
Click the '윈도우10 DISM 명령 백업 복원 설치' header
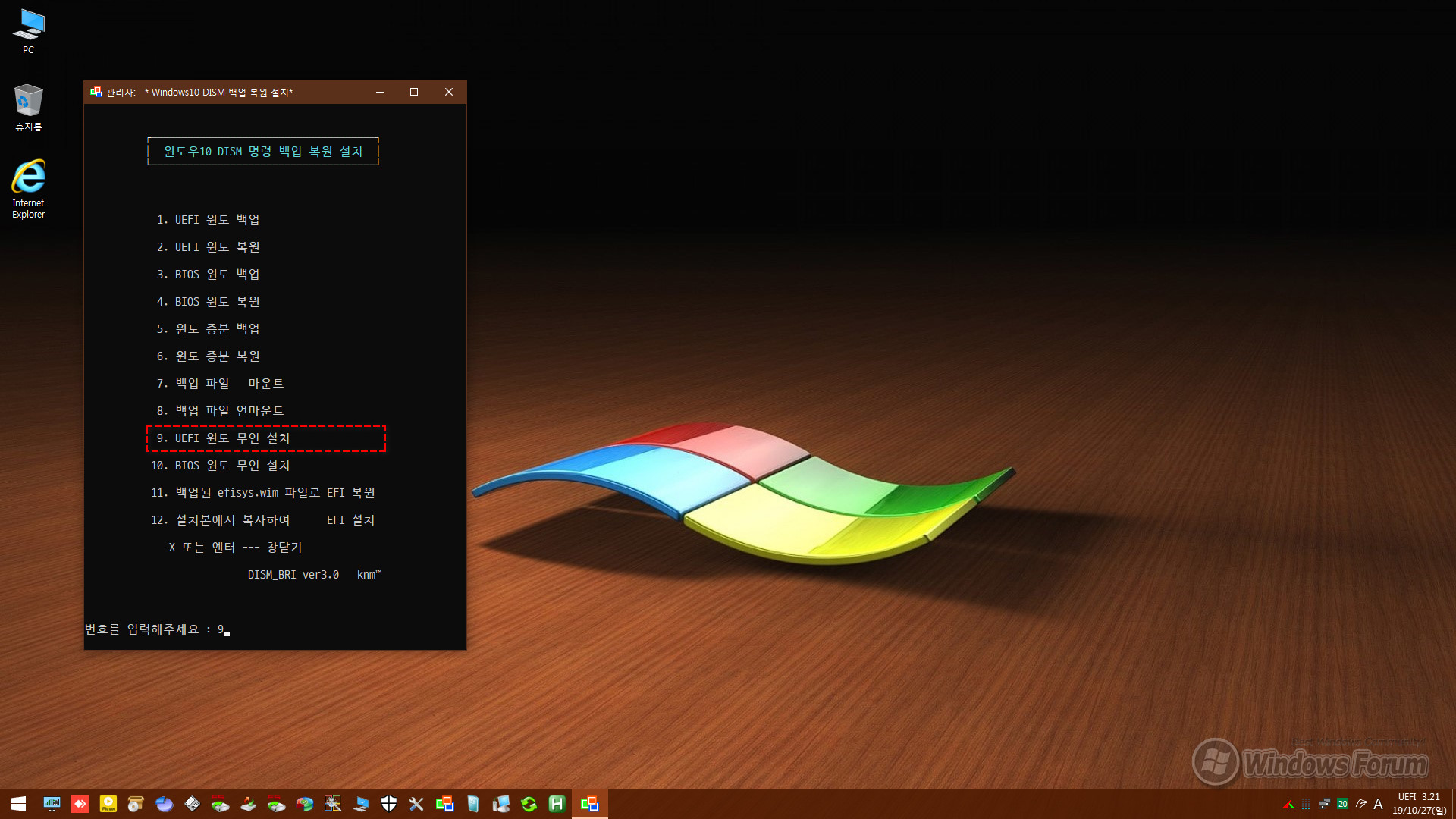click(263, 152)
